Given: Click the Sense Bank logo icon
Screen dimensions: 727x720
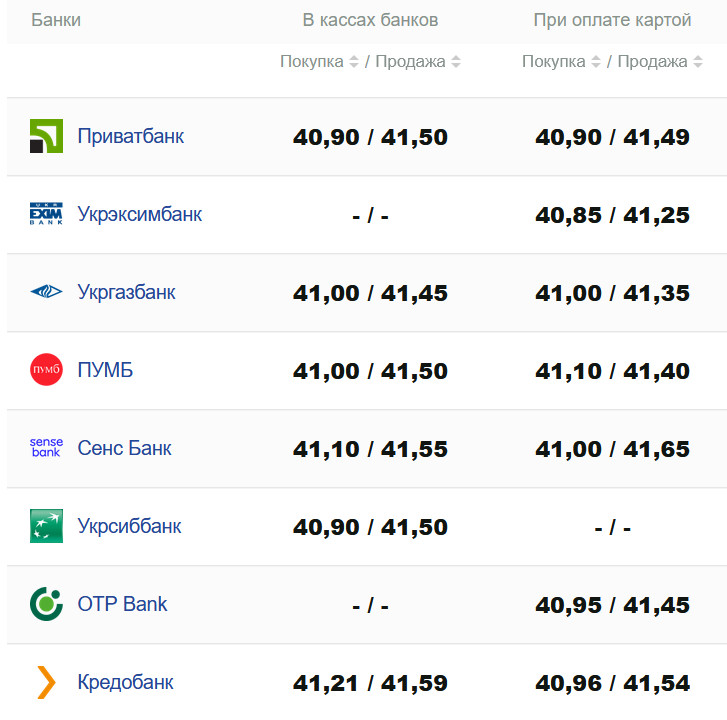Looking at the screenshot, I should (46, 448).
